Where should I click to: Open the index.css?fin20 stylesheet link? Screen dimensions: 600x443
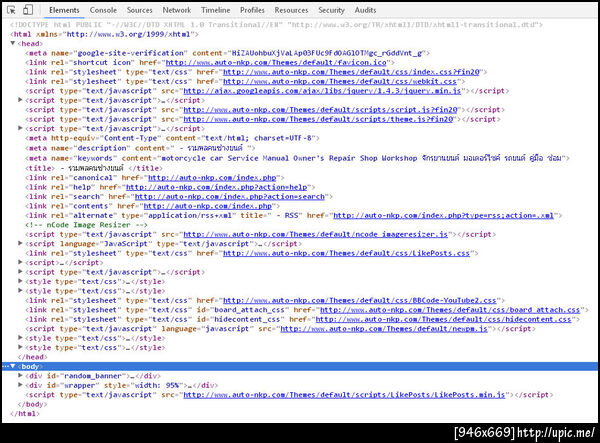[351, 72]
